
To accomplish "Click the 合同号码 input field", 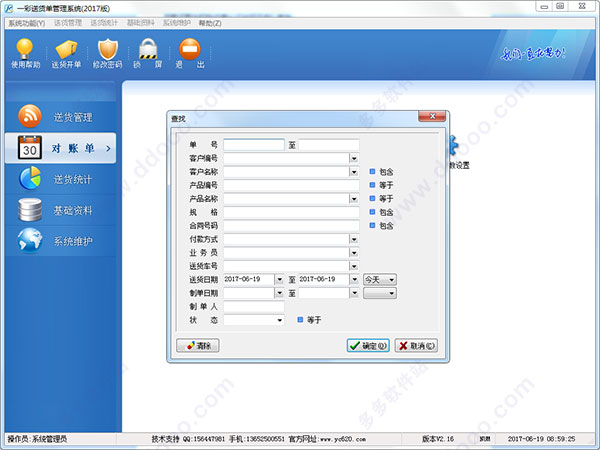I will click(291, 226).
